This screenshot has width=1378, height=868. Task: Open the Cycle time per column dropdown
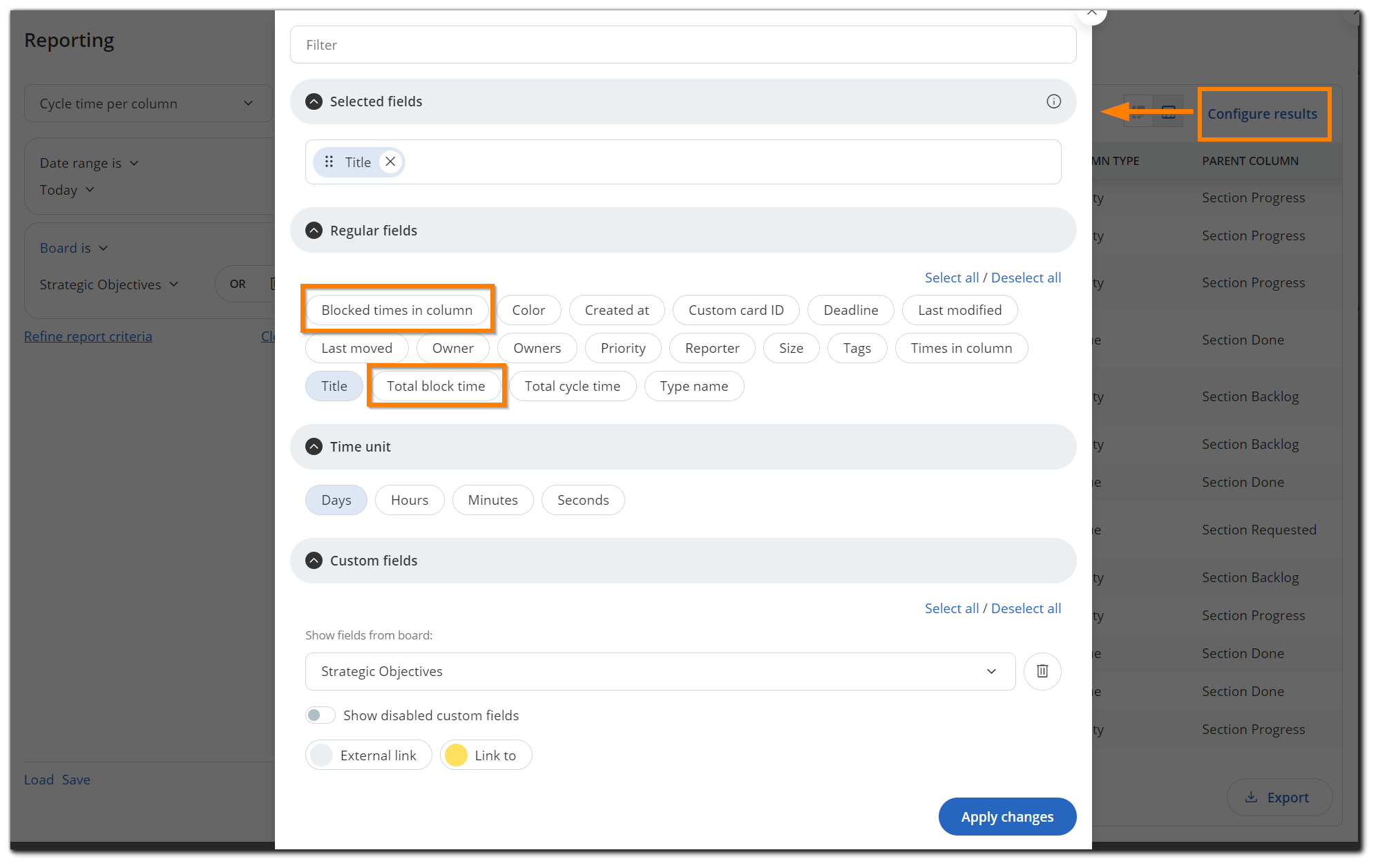[149, 104]
